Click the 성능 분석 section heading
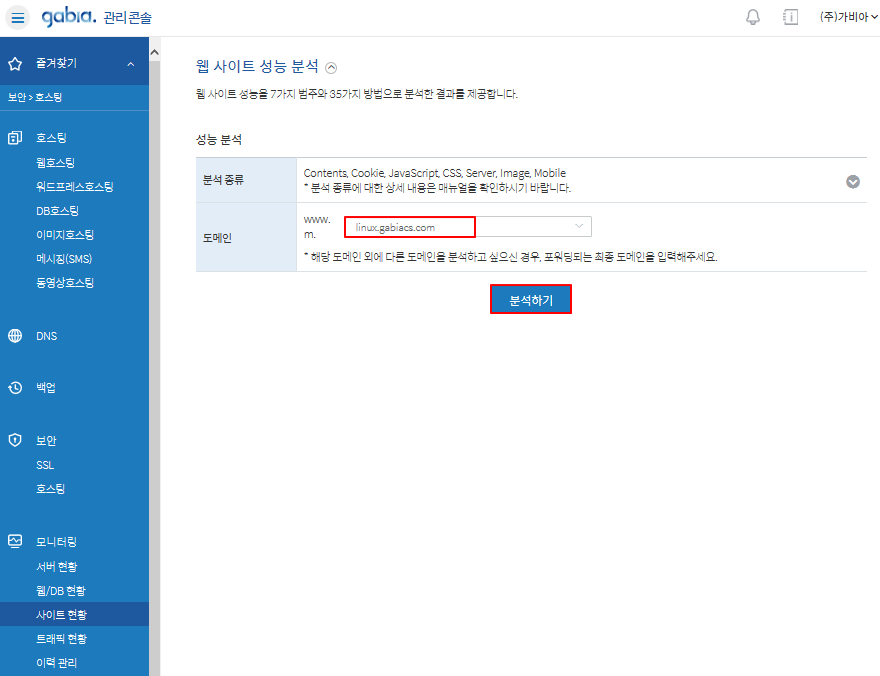Screen dimensions: 880x676 click(219, 140)
